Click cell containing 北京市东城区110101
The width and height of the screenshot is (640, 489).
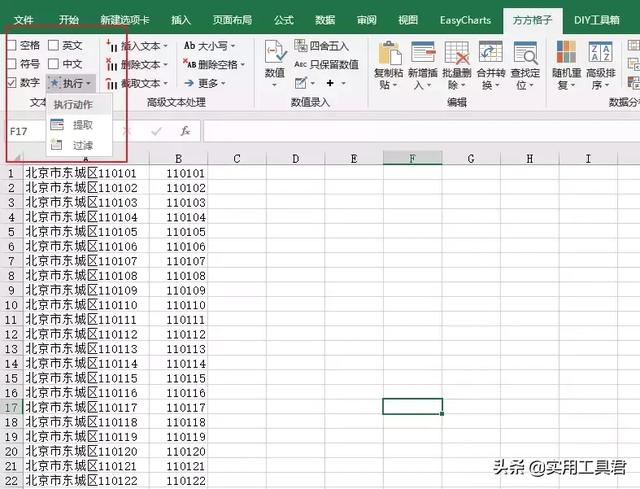pos(87,173)
